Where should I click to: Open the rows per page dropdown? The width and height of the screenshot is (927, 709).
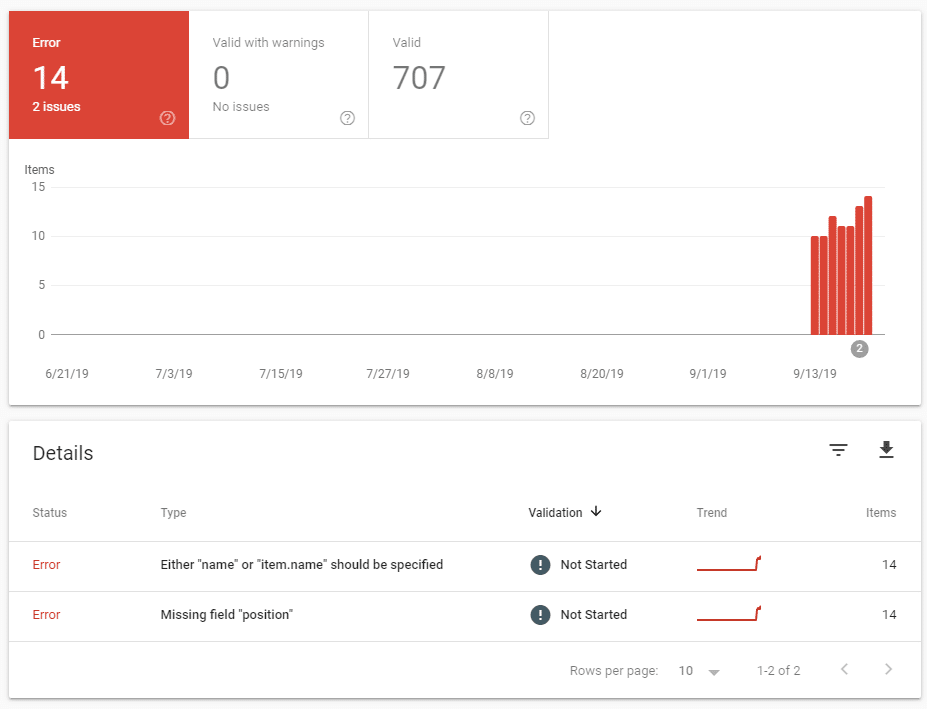click(699, 671)
